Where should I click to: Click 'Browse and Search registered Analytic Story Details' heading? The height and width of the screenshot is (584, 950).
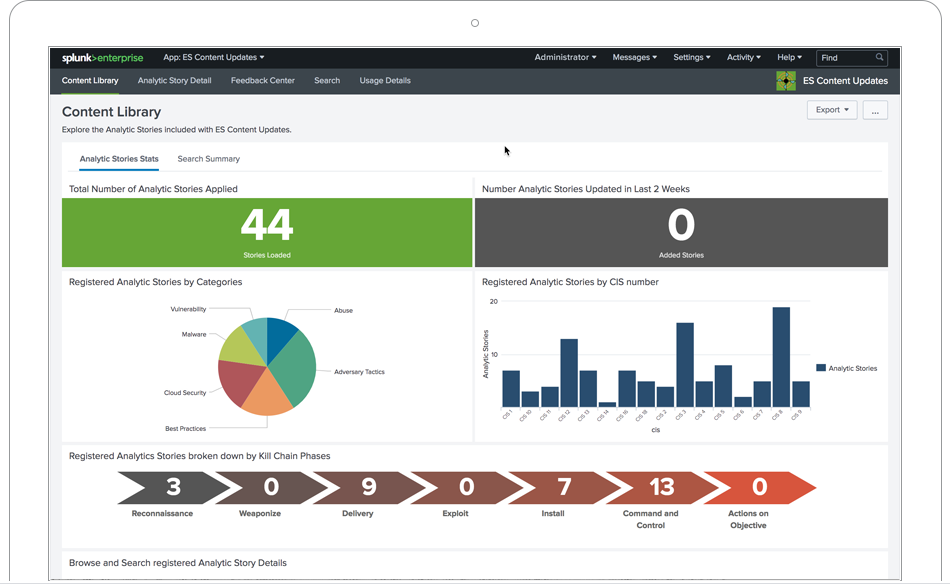(178, 563)
